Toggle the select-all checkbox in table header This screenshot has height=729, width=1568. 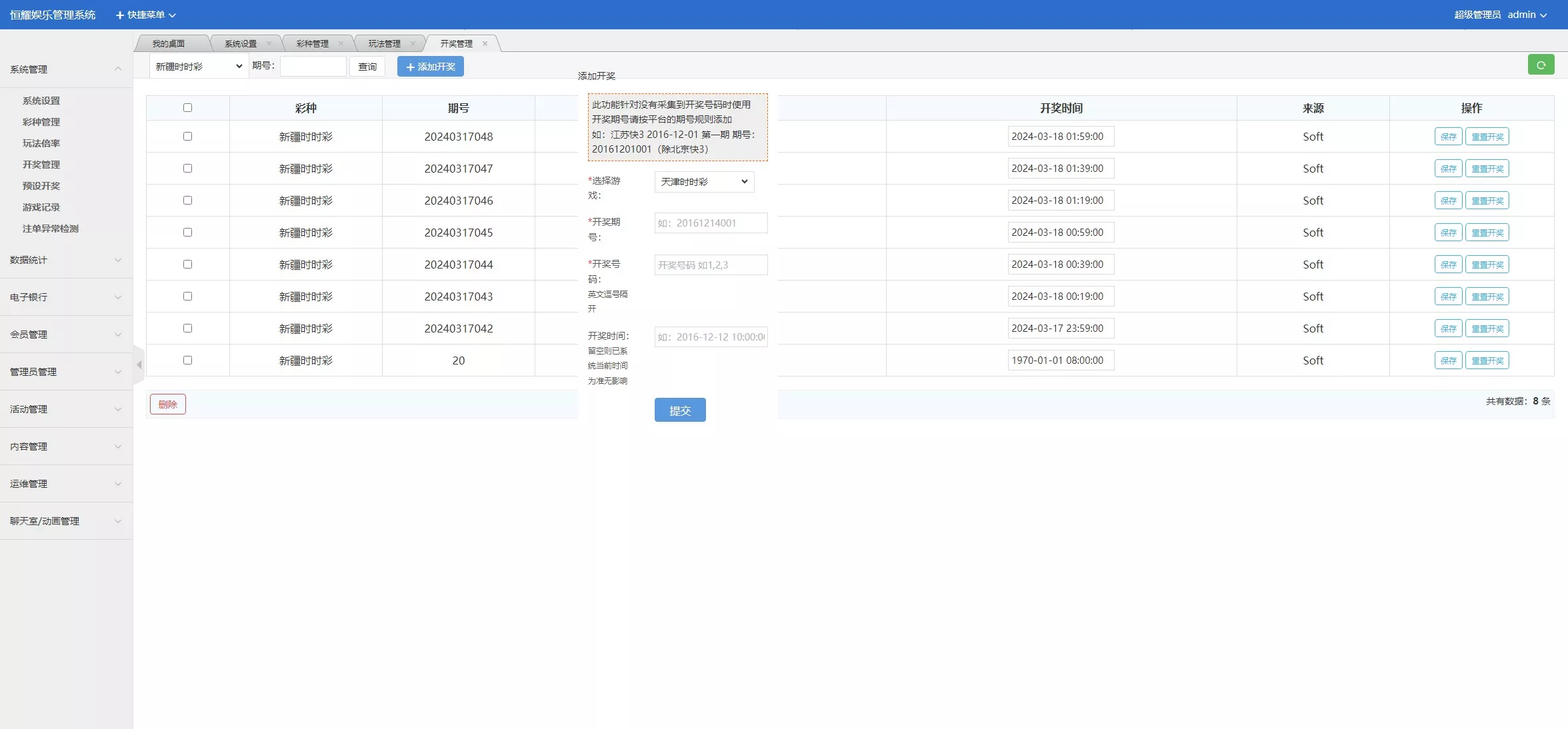tap(187, 107)
